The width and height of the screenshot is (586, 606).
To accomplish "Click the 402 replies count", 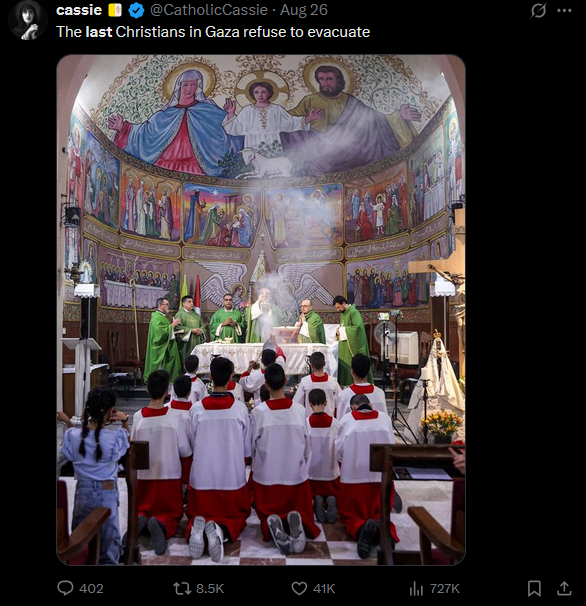I will click(91, 589).
